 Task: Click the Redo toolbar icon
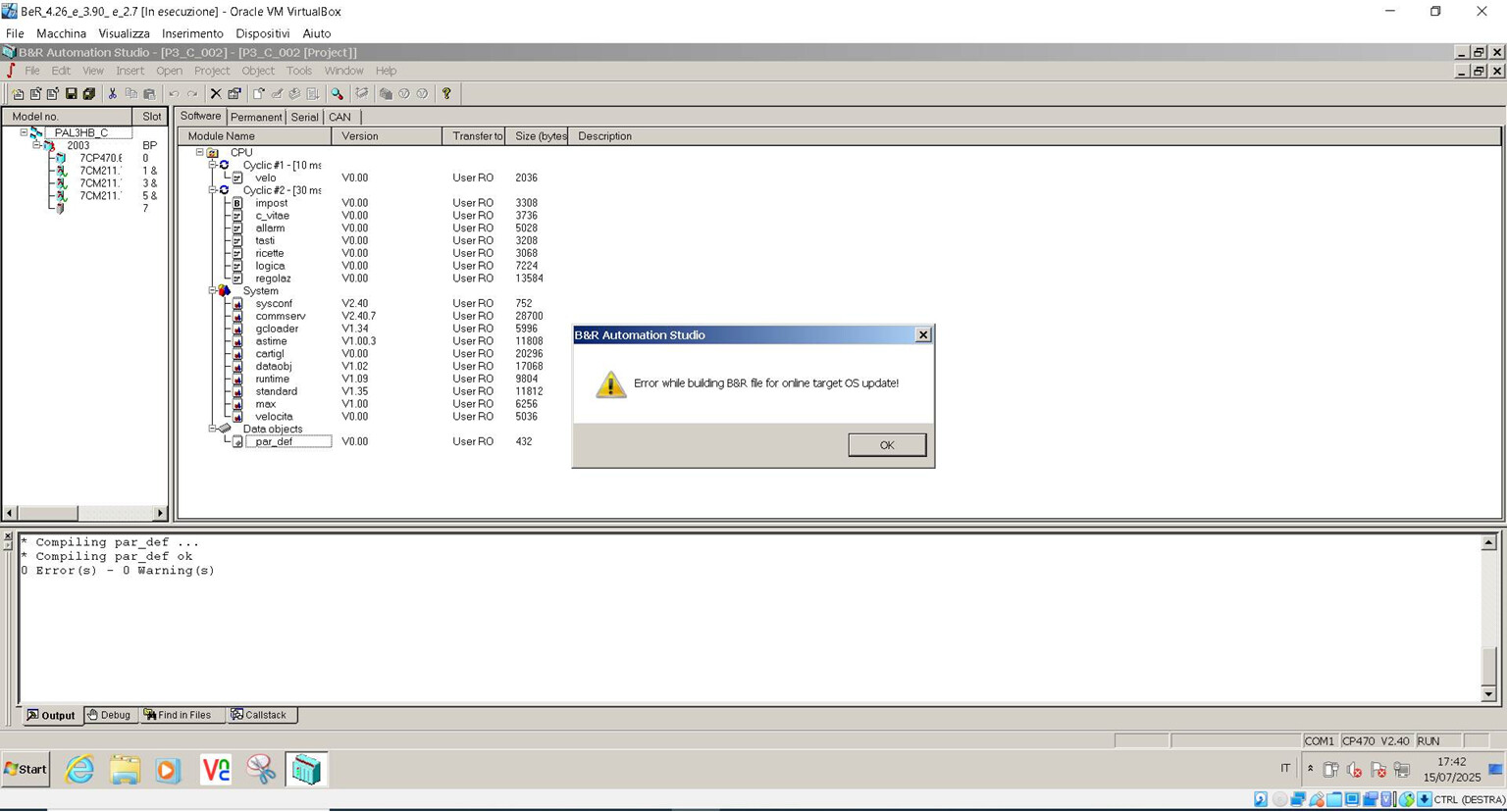pyautogui.click(x=192, y=94)
